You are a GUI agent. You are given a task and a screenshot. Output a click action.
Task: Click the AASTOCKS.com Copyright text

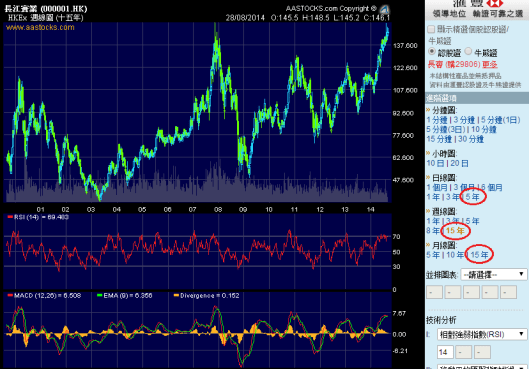(x=331, y=8)
